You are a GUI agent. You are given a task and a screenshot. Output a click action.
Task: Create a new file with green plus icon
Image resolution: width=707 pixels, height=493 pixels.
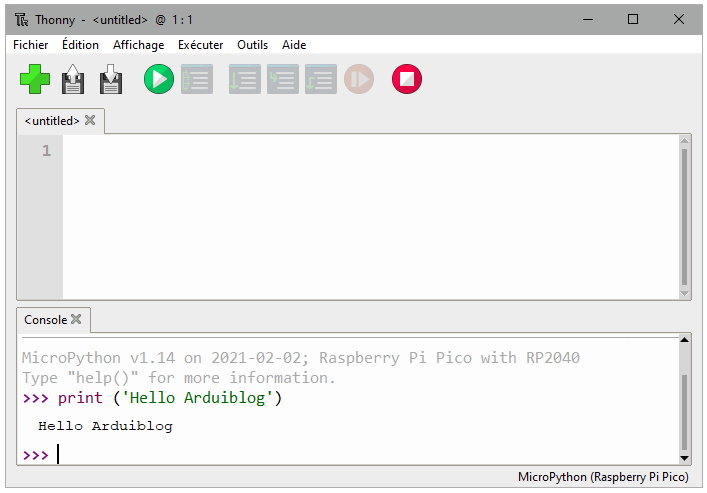(35, 79)
